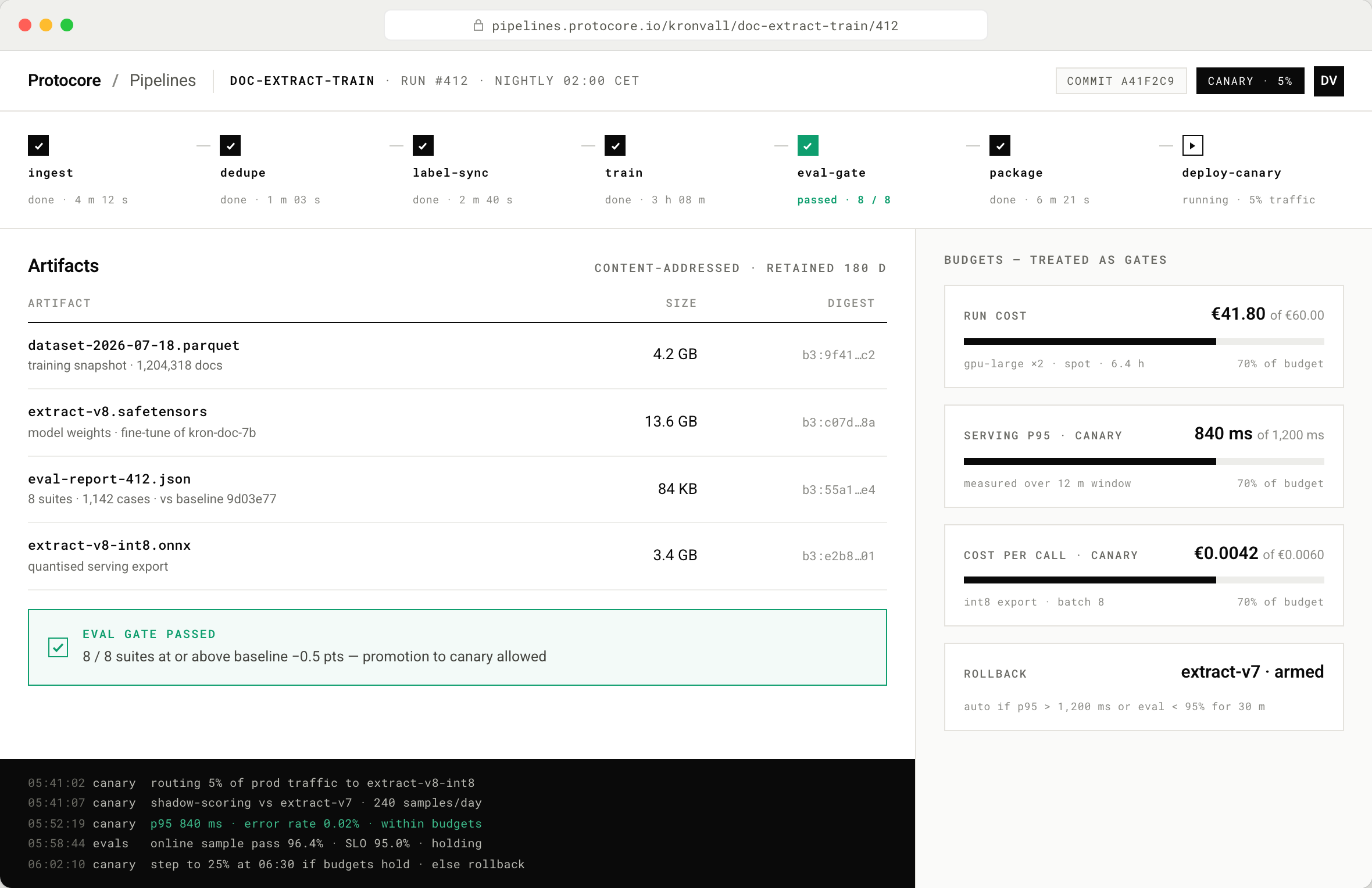Open the Pipelines breadcrumb

coord(163,80)
